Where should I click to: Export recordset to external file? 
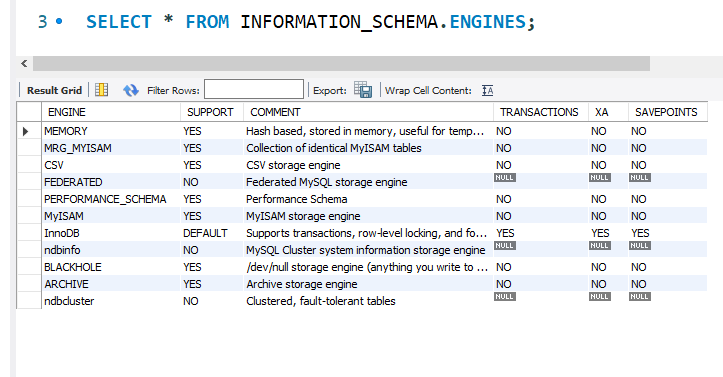tap(363, 90)
